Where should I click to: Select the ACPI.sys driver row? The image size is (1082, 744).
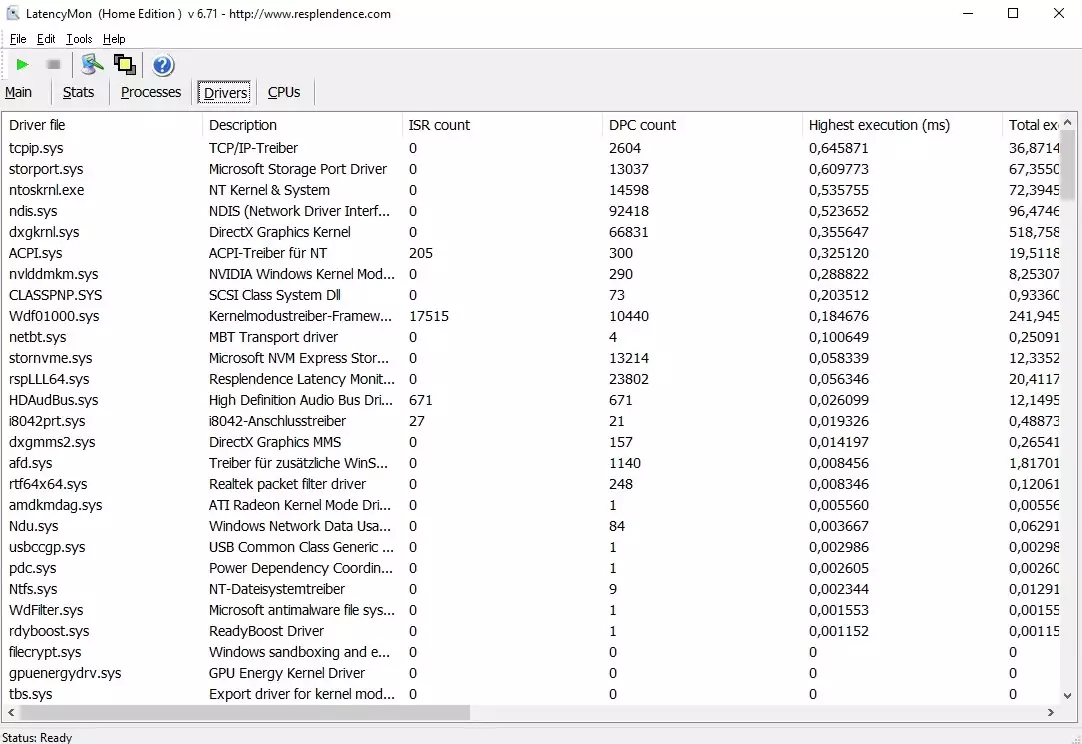pyautogui.click(x=531, y=253)
